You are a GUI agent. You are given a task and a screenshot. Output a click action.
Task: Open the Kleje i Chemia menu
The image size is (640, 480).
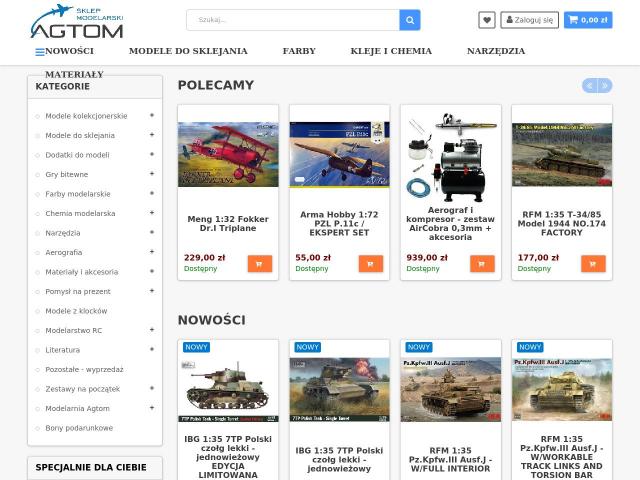click(x=391, y=51)
